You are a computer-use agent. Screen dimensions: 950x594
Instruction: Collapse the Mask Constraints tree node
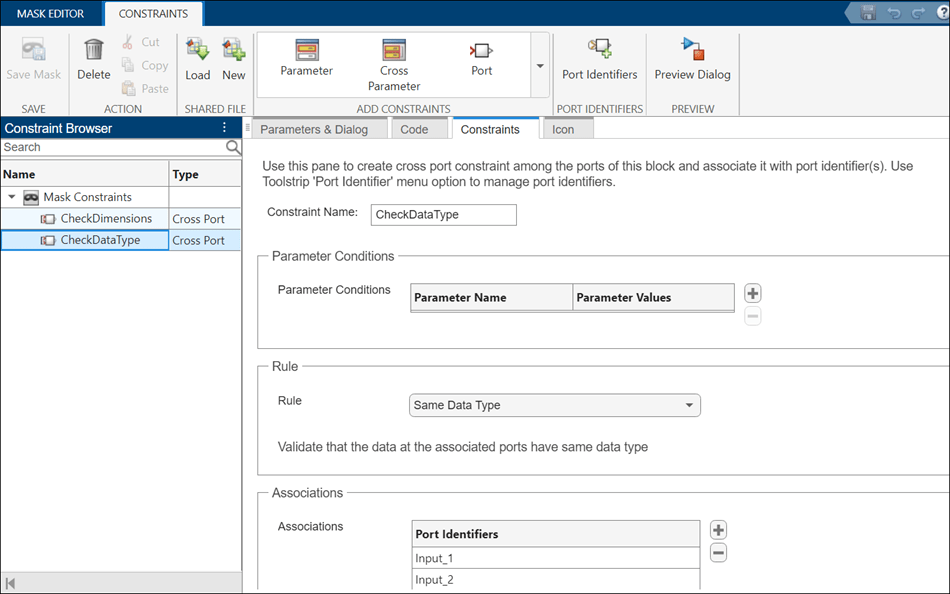(12, 197)
